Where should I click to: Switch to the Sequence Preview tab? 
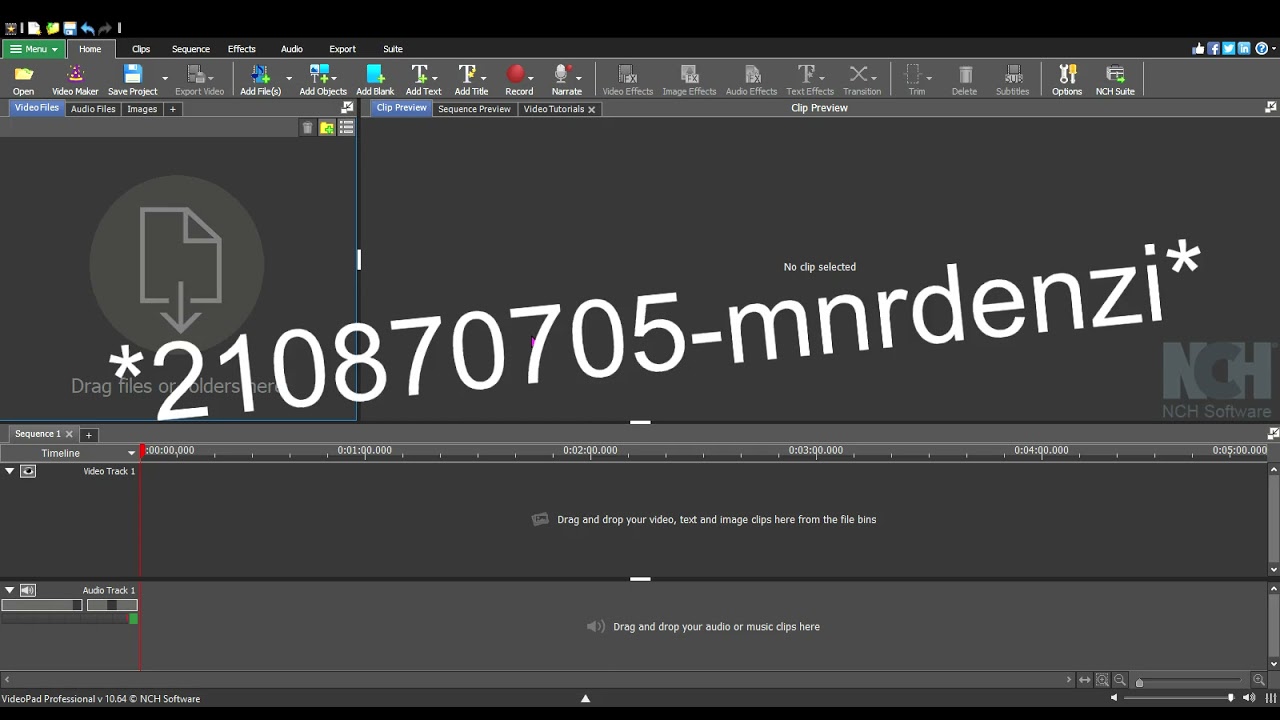tap(474, 109)
